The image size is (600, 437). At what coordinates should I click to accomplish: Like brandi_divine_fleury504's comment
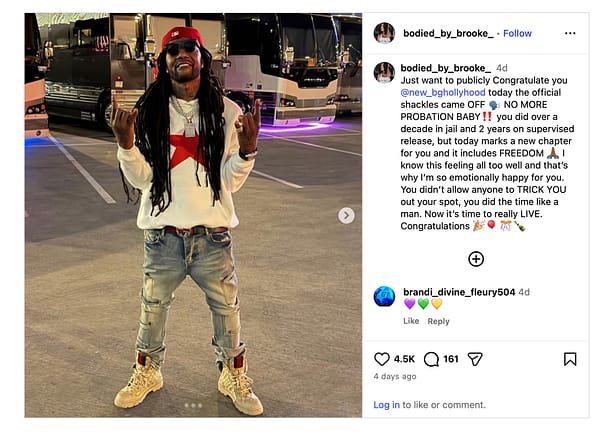(x=411, y=321)
